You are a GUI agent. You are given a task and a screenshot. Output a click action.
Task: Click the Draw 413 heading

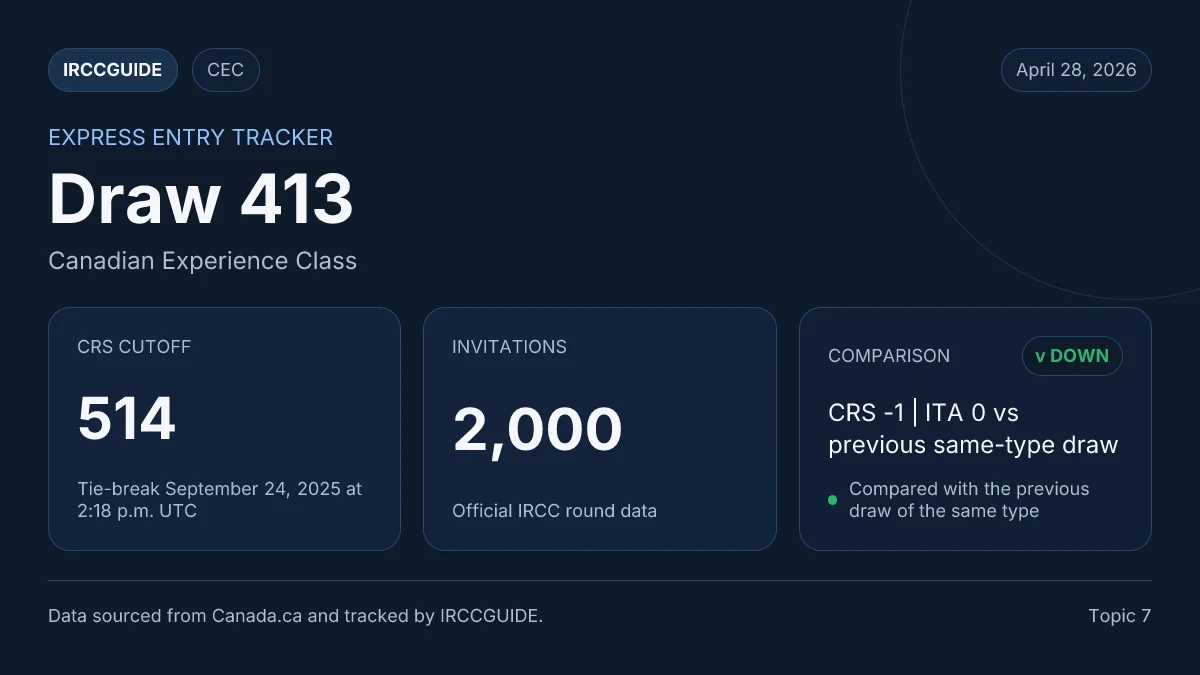tap(201, 198)
